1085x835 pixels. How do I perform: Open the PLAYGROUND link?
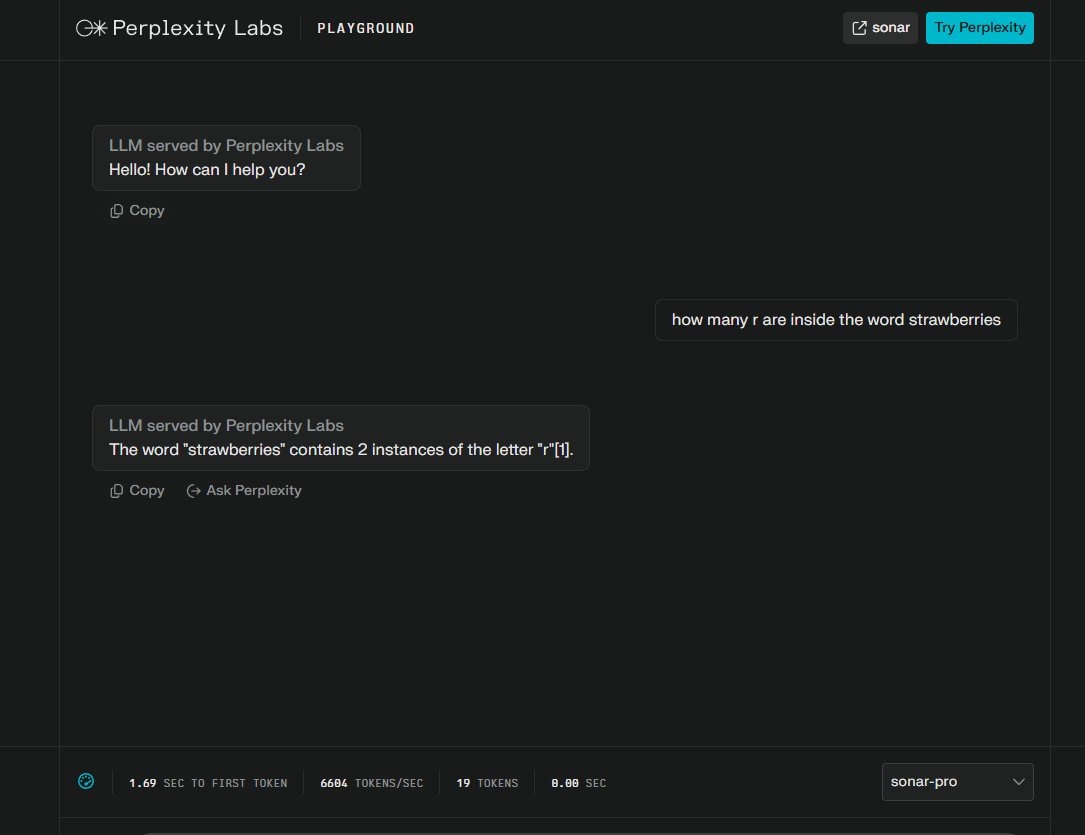tap(365, 28)
